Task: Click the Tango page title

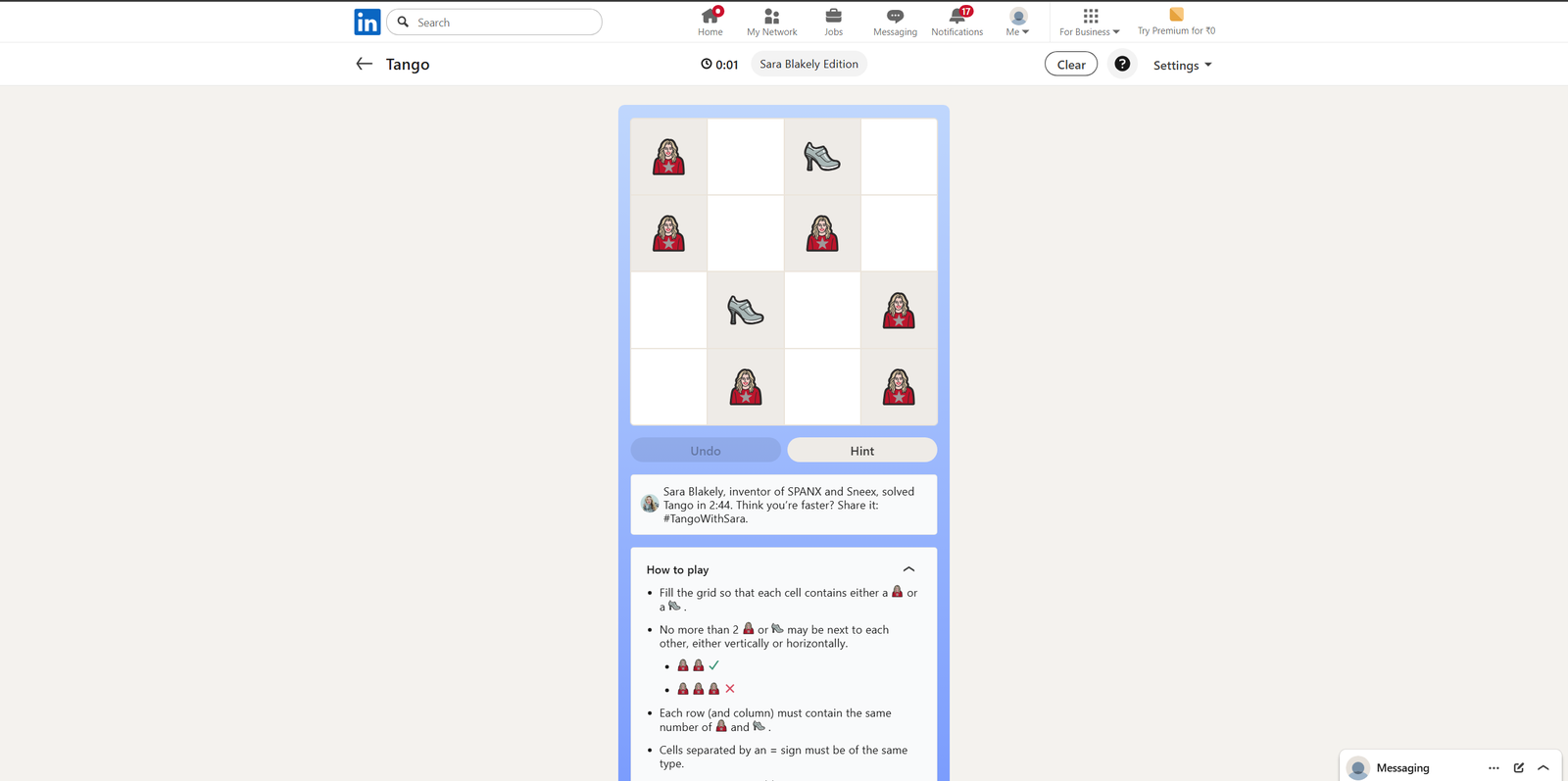Action: pos(408,64)
